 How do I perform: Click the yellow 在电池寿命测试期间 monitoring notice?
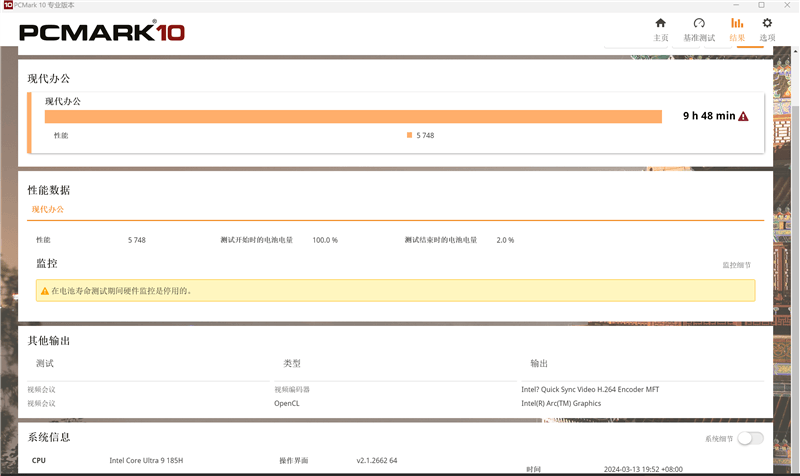(x=395, y=290)
